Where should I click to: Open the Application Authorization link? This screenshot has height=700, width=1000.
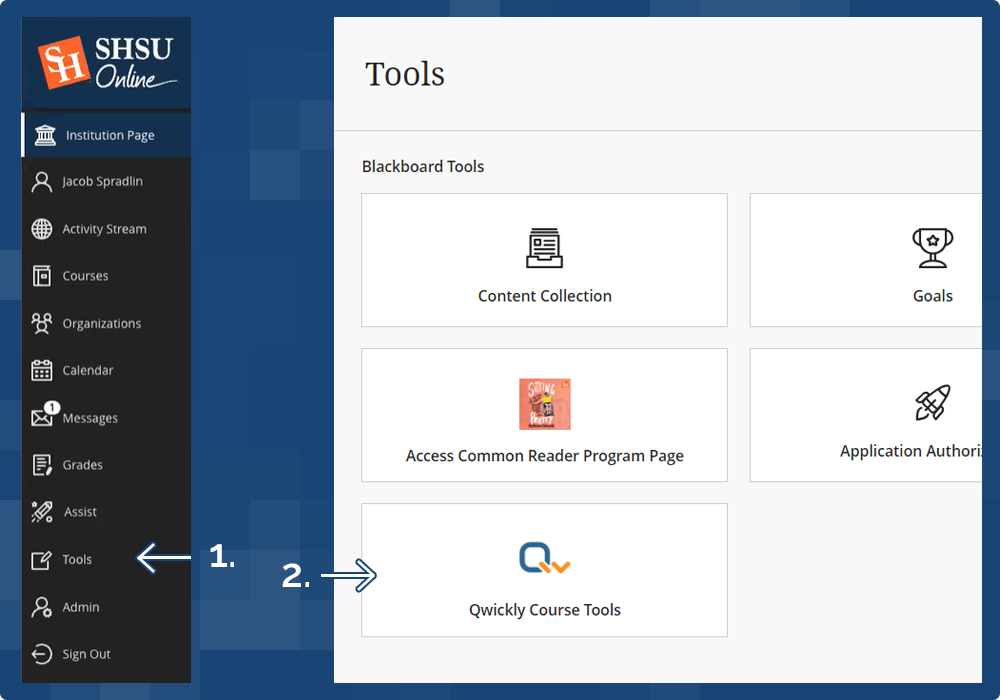866,415
